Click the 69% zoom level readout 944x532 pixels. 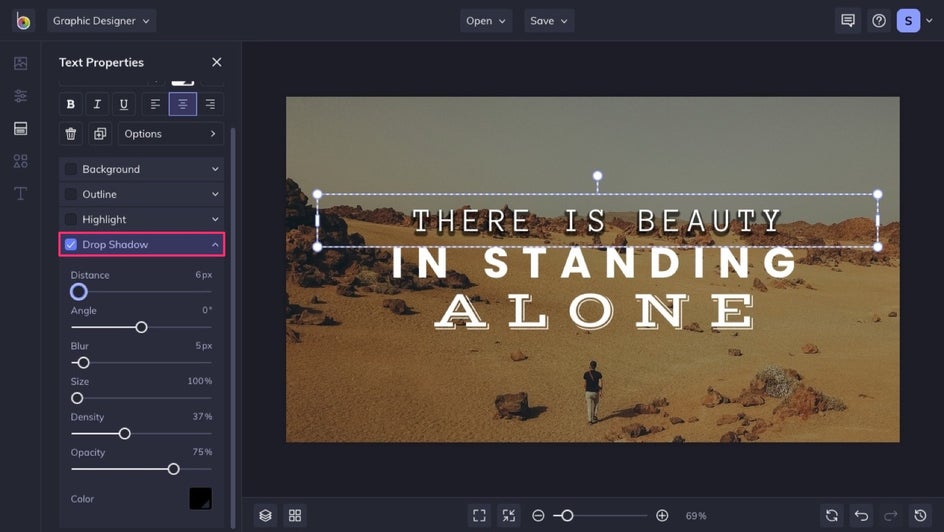click(696, 516)
